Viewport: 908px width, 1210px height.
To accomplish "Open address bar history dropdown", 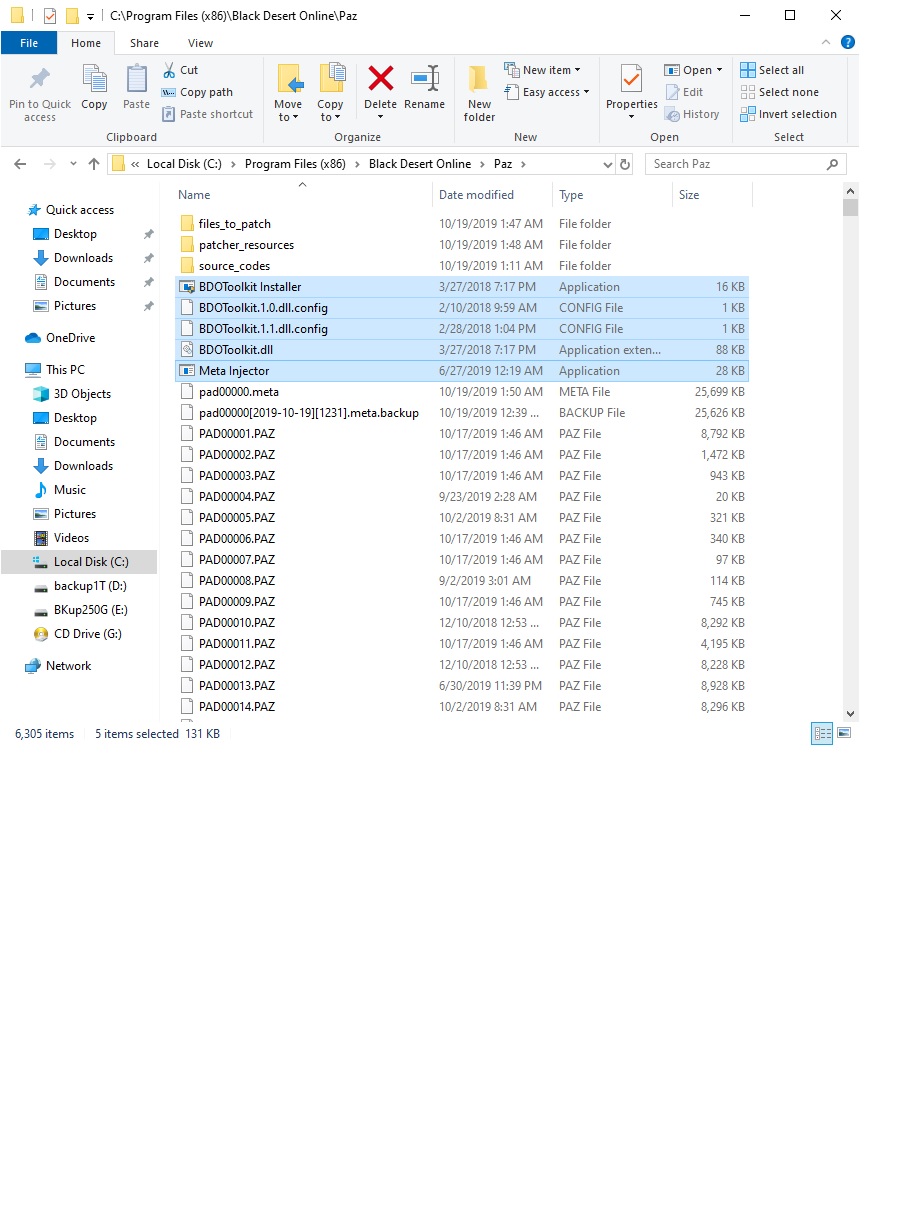I will point(607,164).
